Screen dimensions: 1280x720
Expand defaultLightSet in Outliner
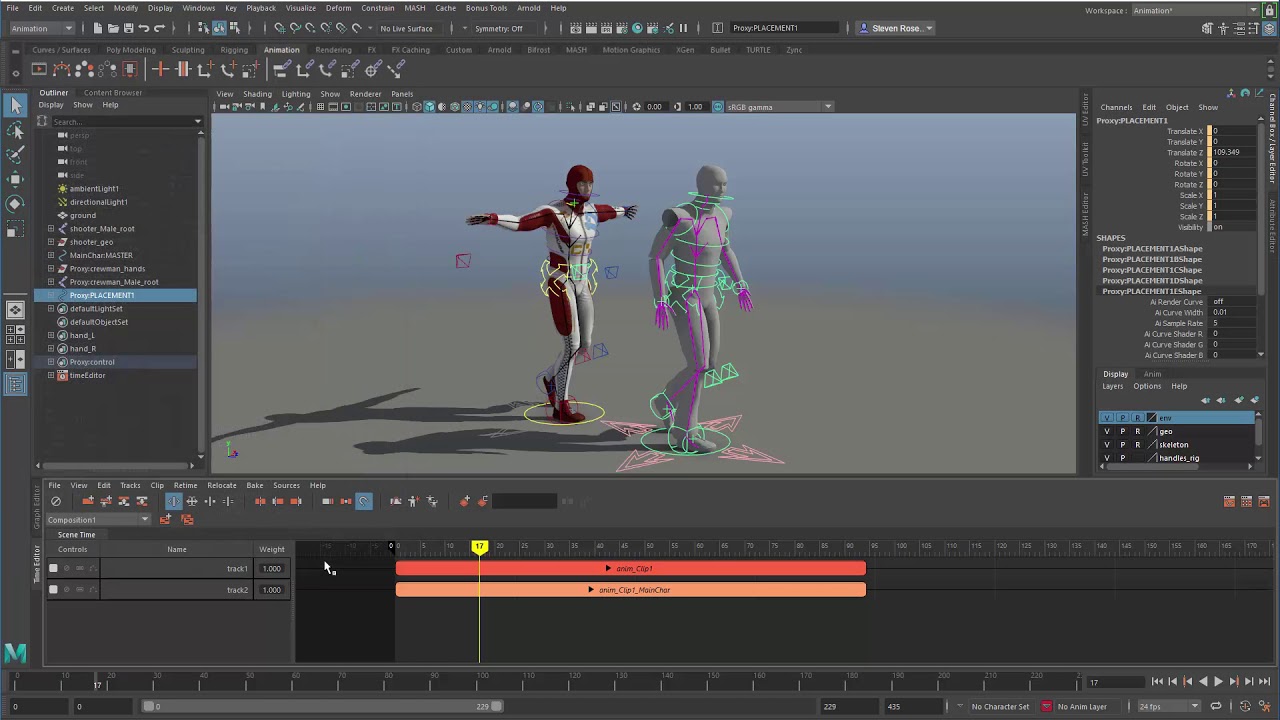coord(51,309)
